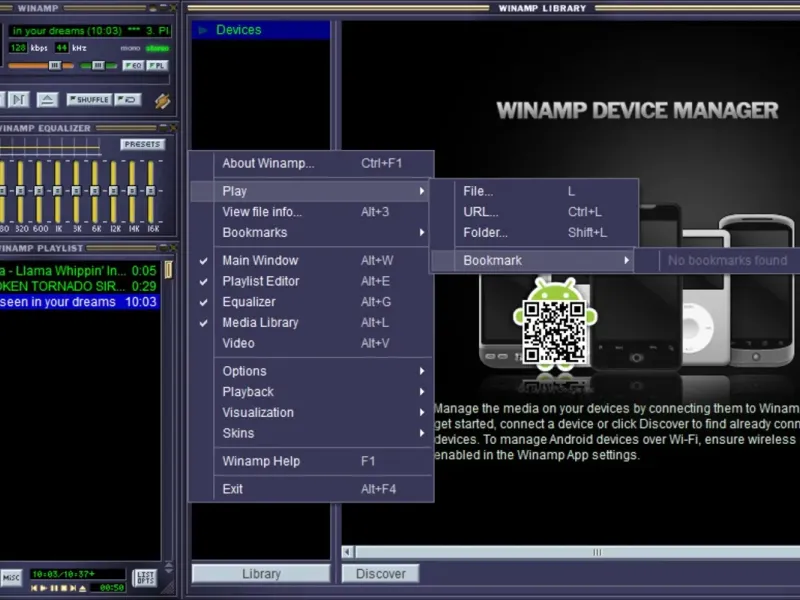Click the playlist mini eject button

[83, 588]
